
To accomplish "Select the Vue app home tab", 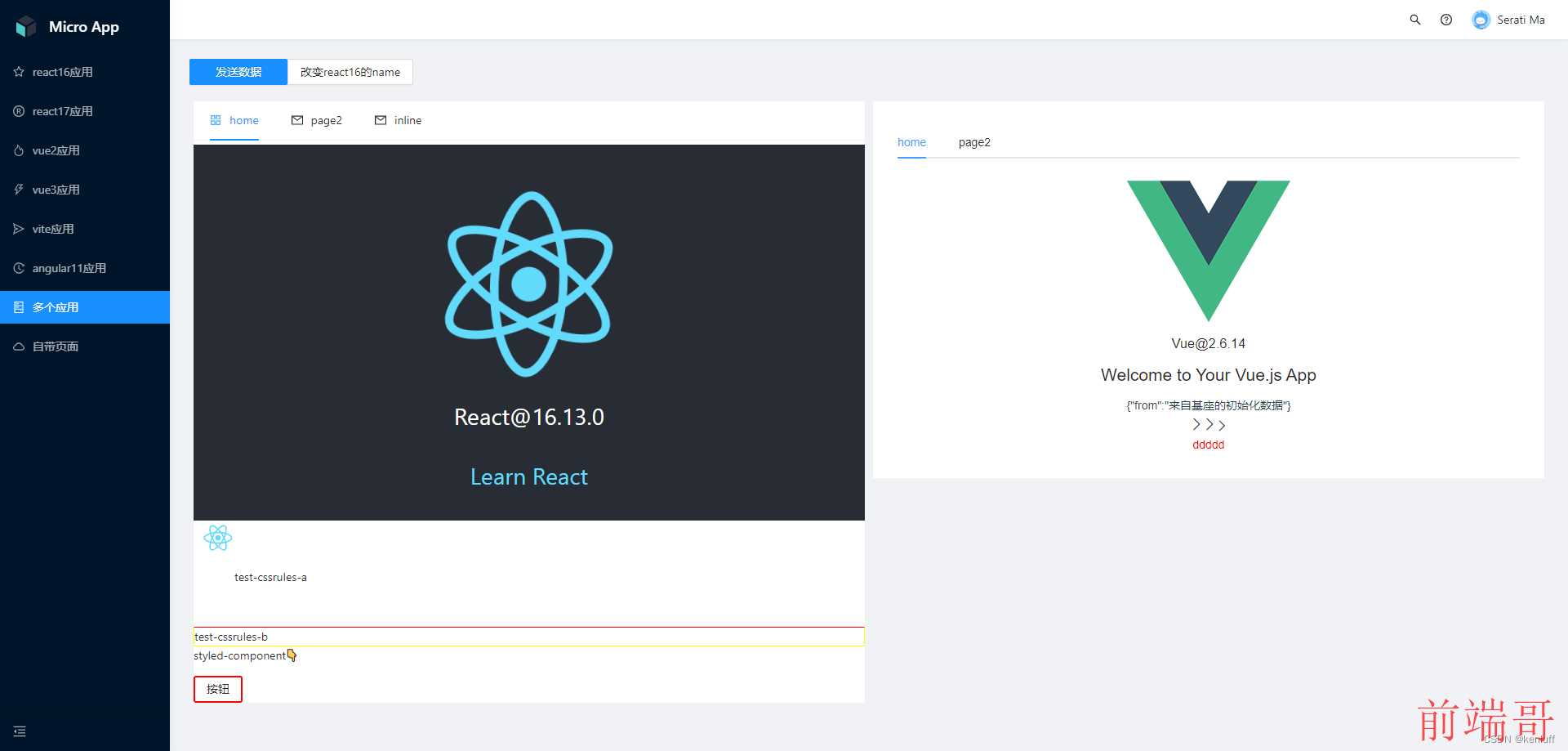I will tap(911, 142).
